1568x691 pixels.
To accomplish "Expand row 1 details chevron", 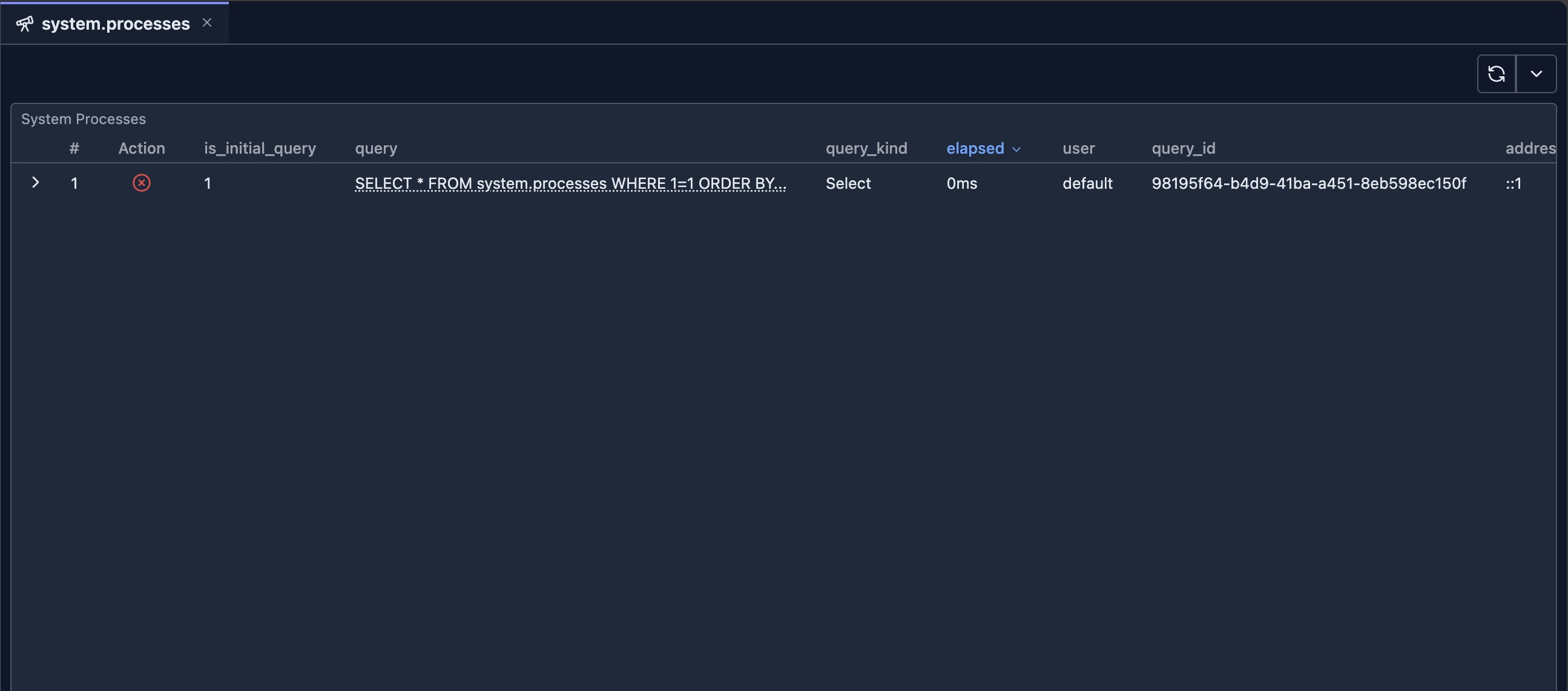I will tap(35, 183).
